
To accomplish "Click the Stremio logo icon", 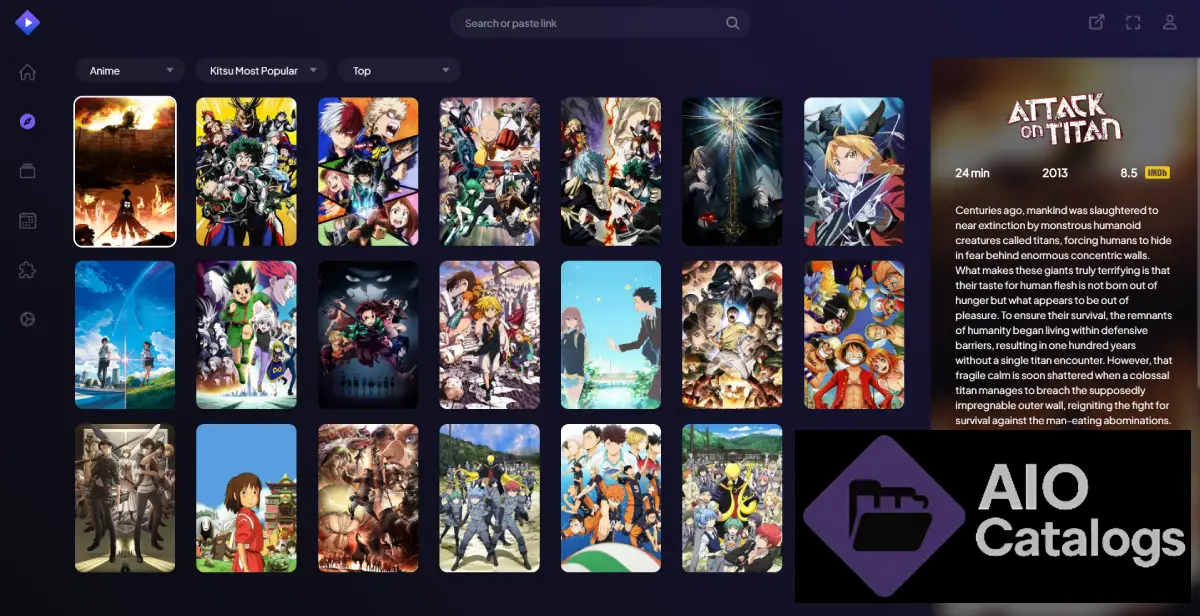I will click(28, 22).
